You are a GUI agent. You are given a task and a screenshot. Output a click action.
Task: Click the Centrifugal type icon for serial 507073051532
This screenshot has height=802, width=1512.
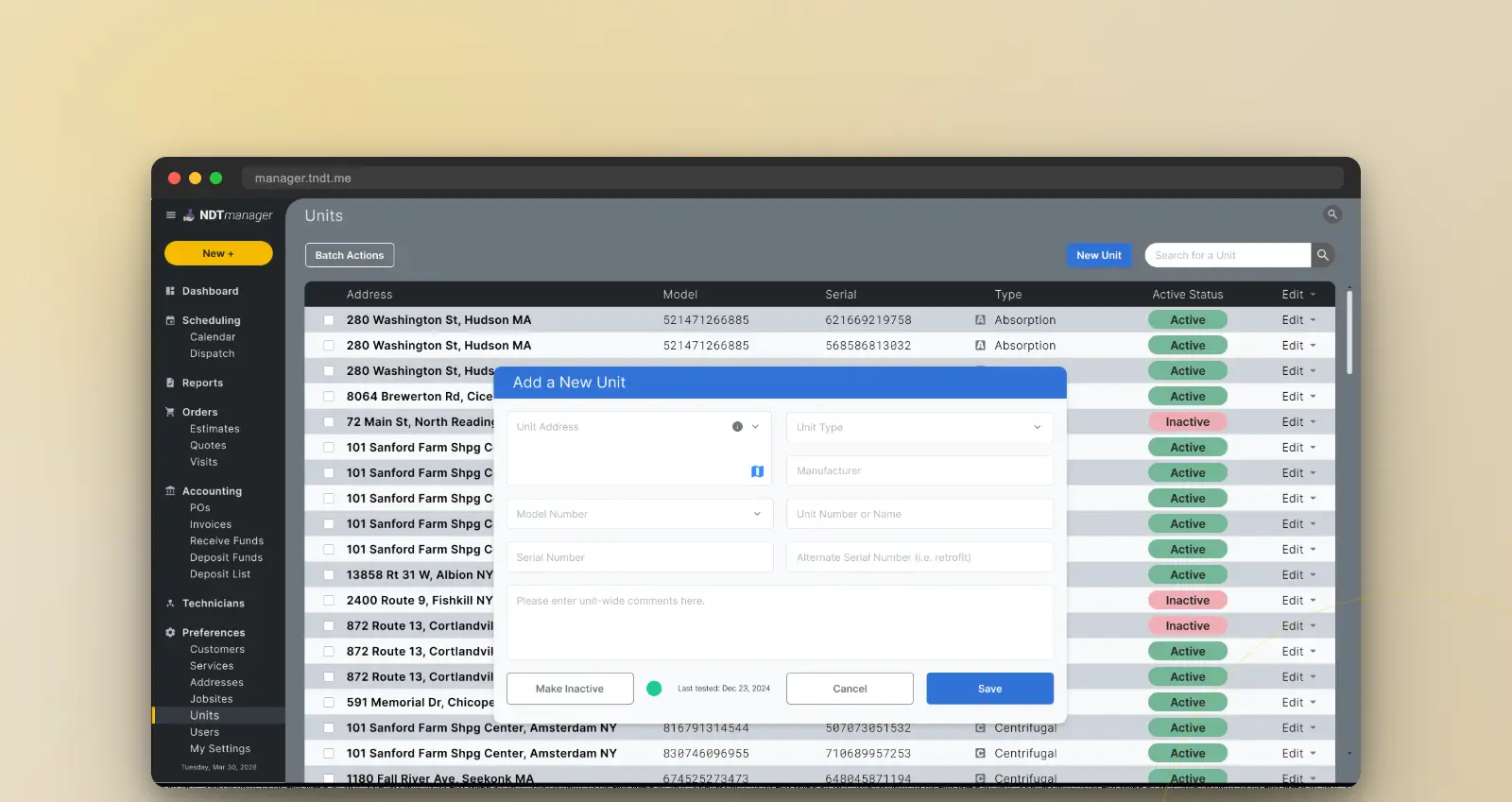click(980, 728)
